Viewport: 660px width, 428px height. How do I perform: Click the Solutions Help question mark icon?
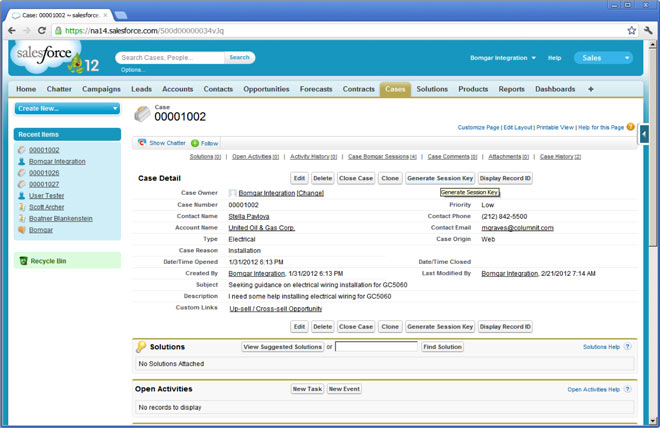coord(627,347)
